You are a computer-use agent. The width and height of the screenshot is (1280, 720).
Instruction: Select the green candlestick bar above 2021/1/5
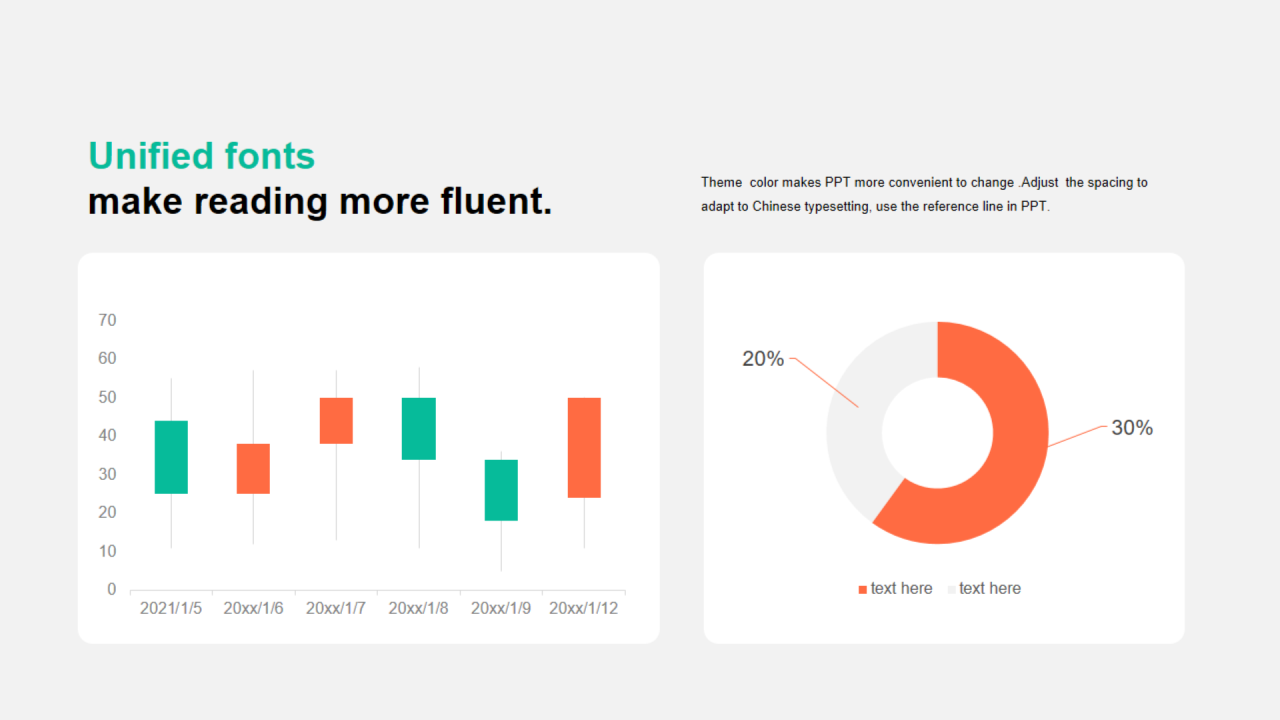click(x=171, y=457)
